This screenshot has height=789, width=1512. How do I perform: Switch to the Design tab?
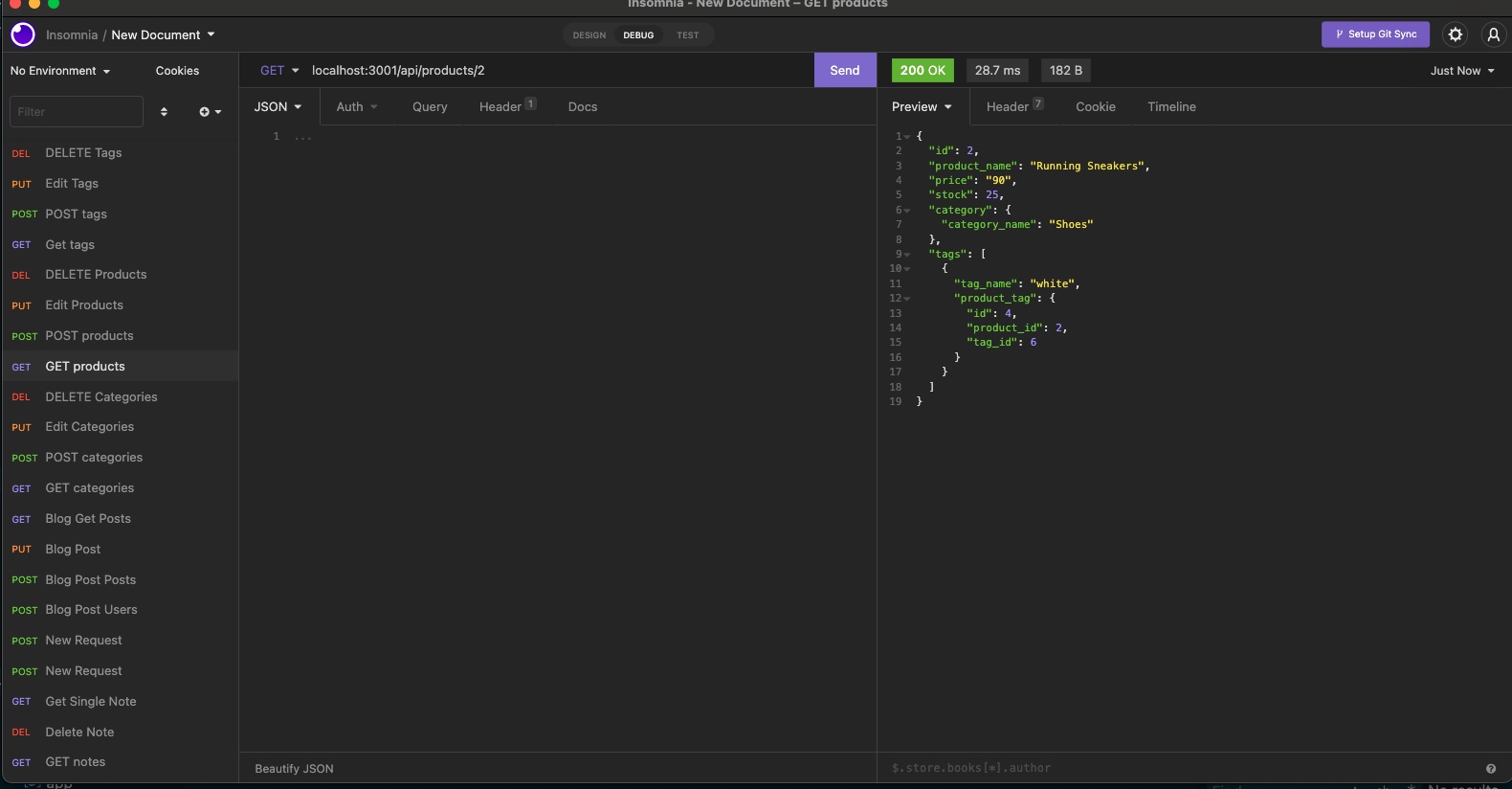pyautogui.click(x=589, y=35)
